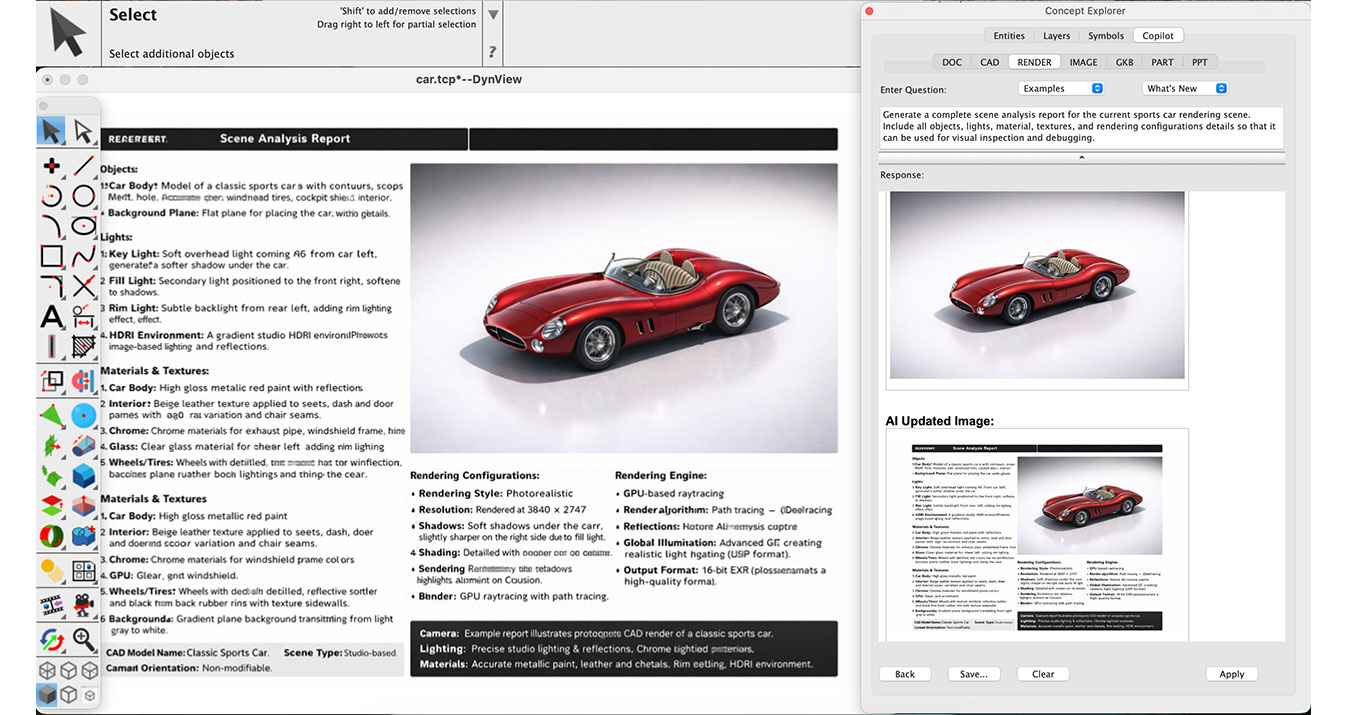The height and width of the screenshot is (715, 1347).
Task: Pick the red Point tool
Action: (51, 165)
